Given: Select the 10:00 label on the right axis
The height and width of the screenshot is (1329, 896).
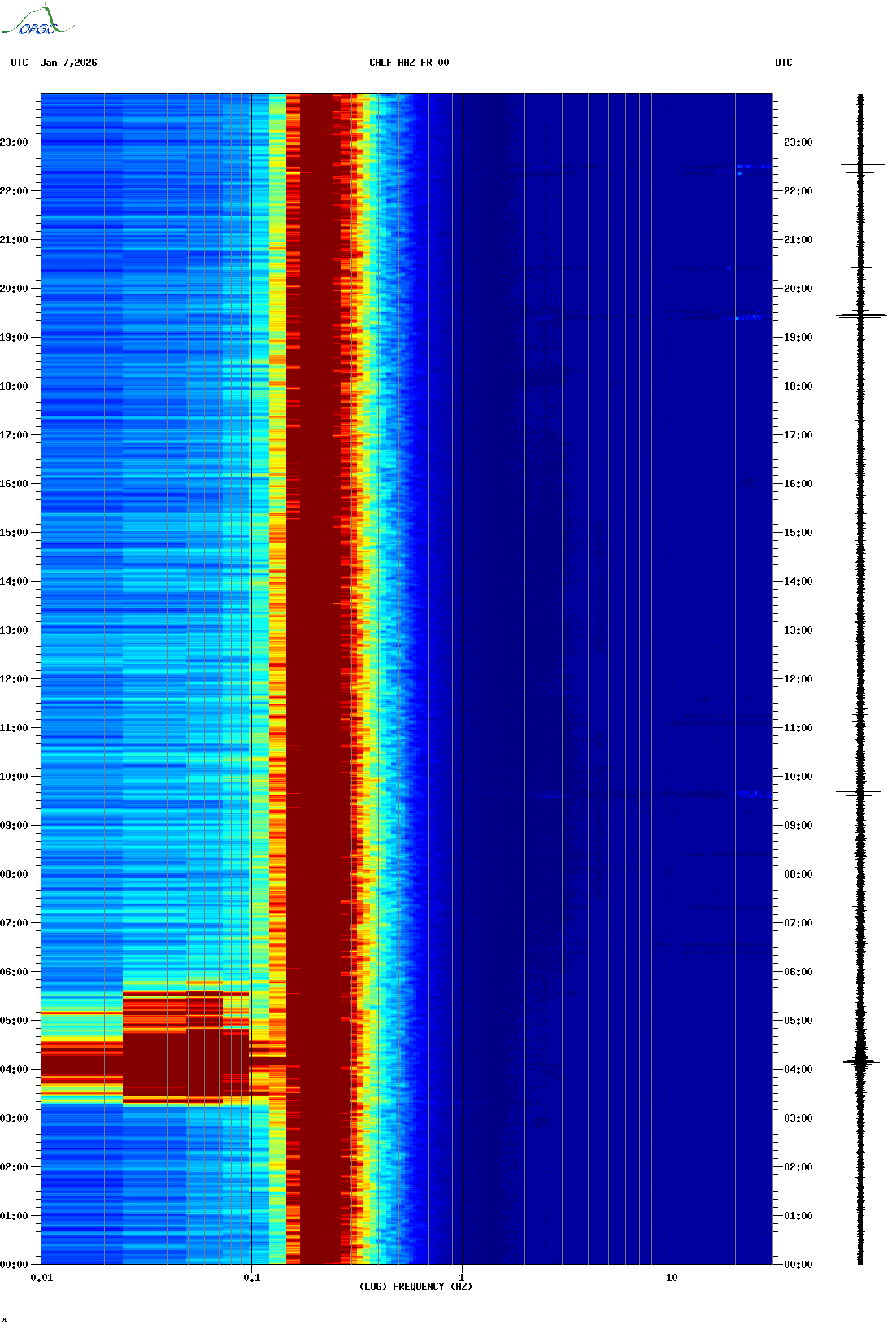Looking at the screenshot, I should pos(798,777).
